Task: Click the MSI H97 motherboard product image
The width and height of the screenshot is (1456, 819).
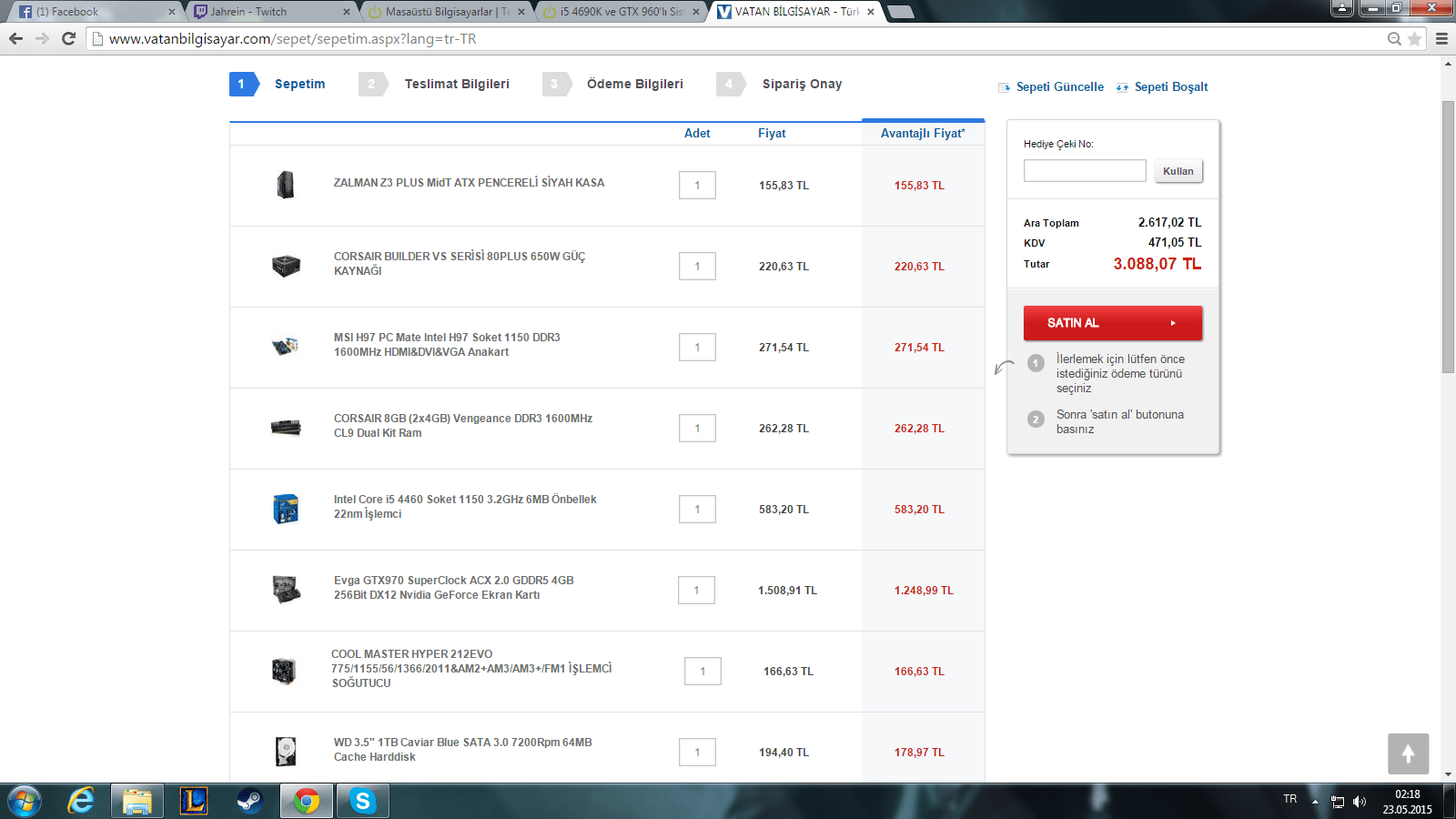Action: tap(286, 347)
